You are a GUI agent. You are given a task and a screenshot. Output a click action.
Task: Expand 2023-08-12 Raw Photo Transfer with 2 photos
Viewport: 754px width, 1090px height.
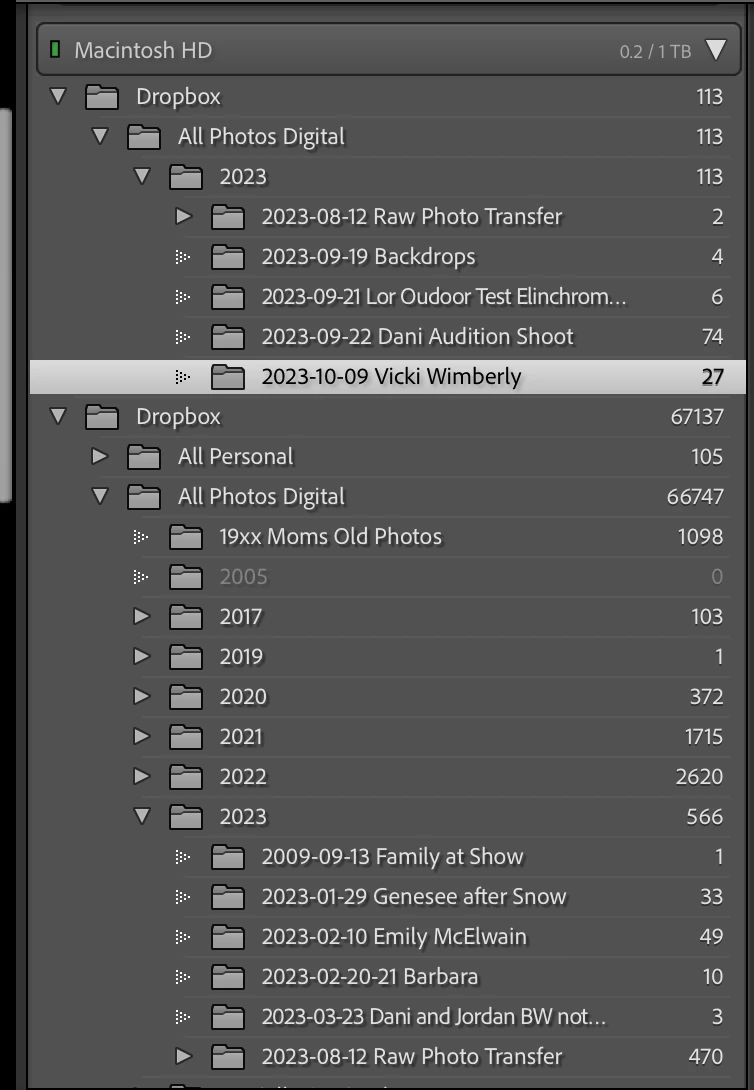click(x=183, y=216)
